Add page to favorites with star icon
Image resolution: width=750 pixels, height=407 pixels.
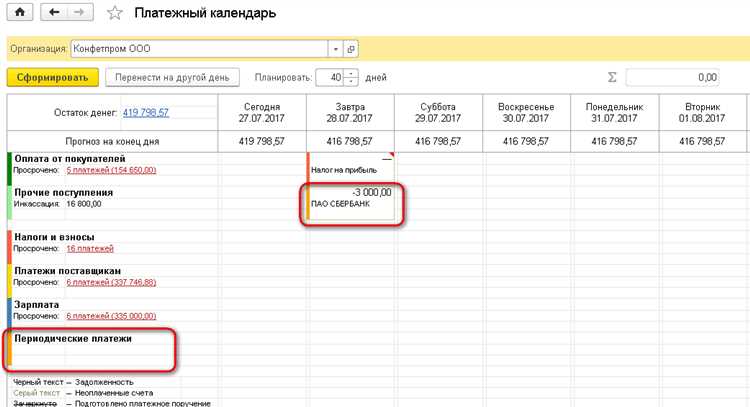pos(114,14)
